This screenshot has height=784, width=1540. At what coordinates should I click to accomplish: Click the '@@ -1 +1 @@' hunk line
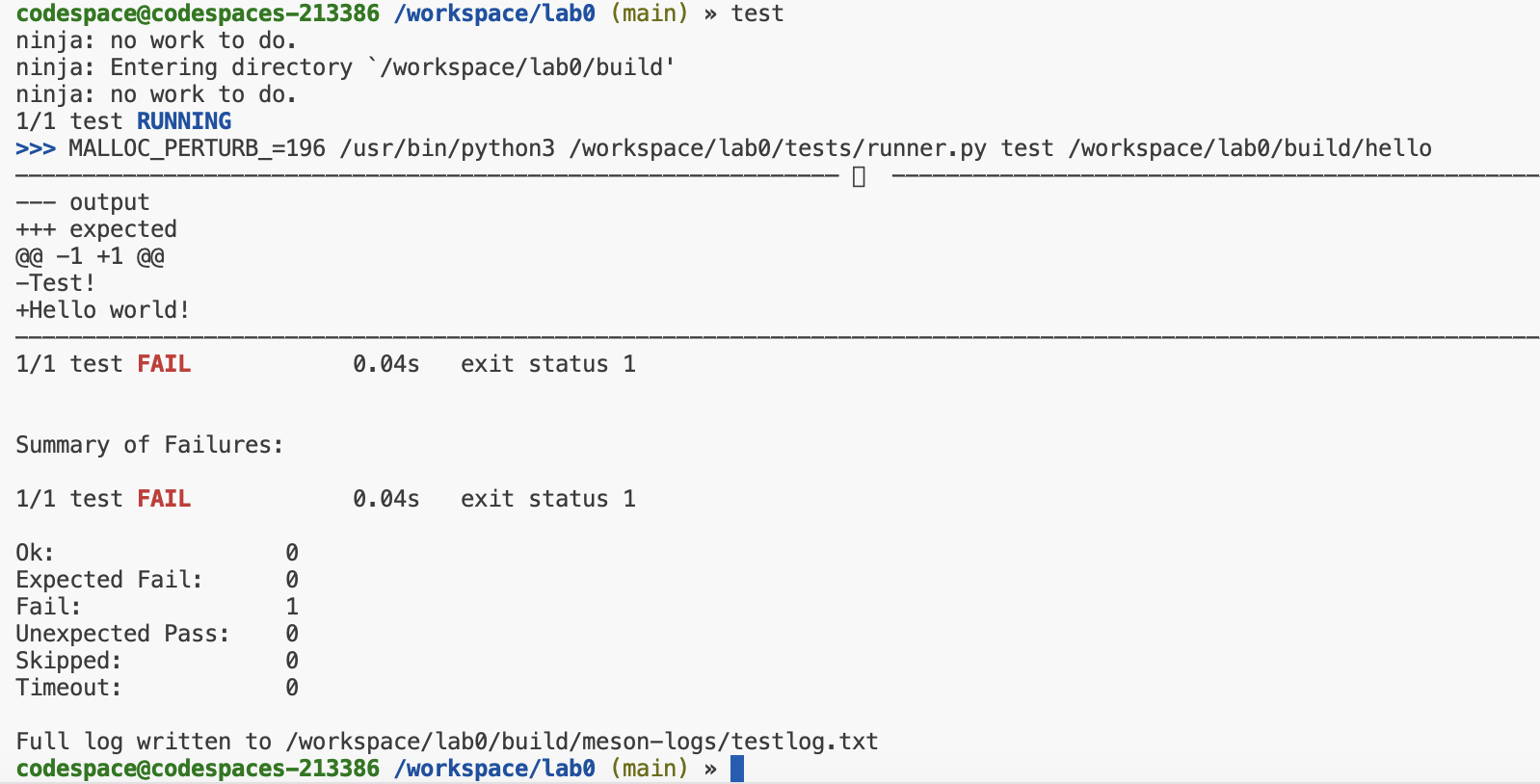pyautogui.click(x=90, y=256)
